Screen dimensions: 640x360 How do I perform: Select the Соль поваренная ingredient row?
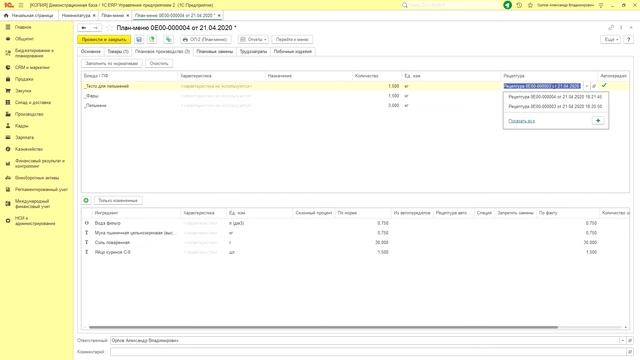(x=355, y=242)
